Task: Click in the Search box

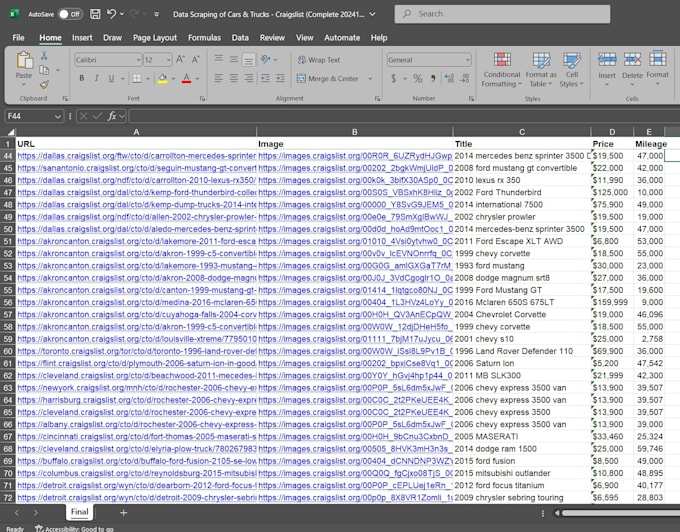Action: pos(502,14)
